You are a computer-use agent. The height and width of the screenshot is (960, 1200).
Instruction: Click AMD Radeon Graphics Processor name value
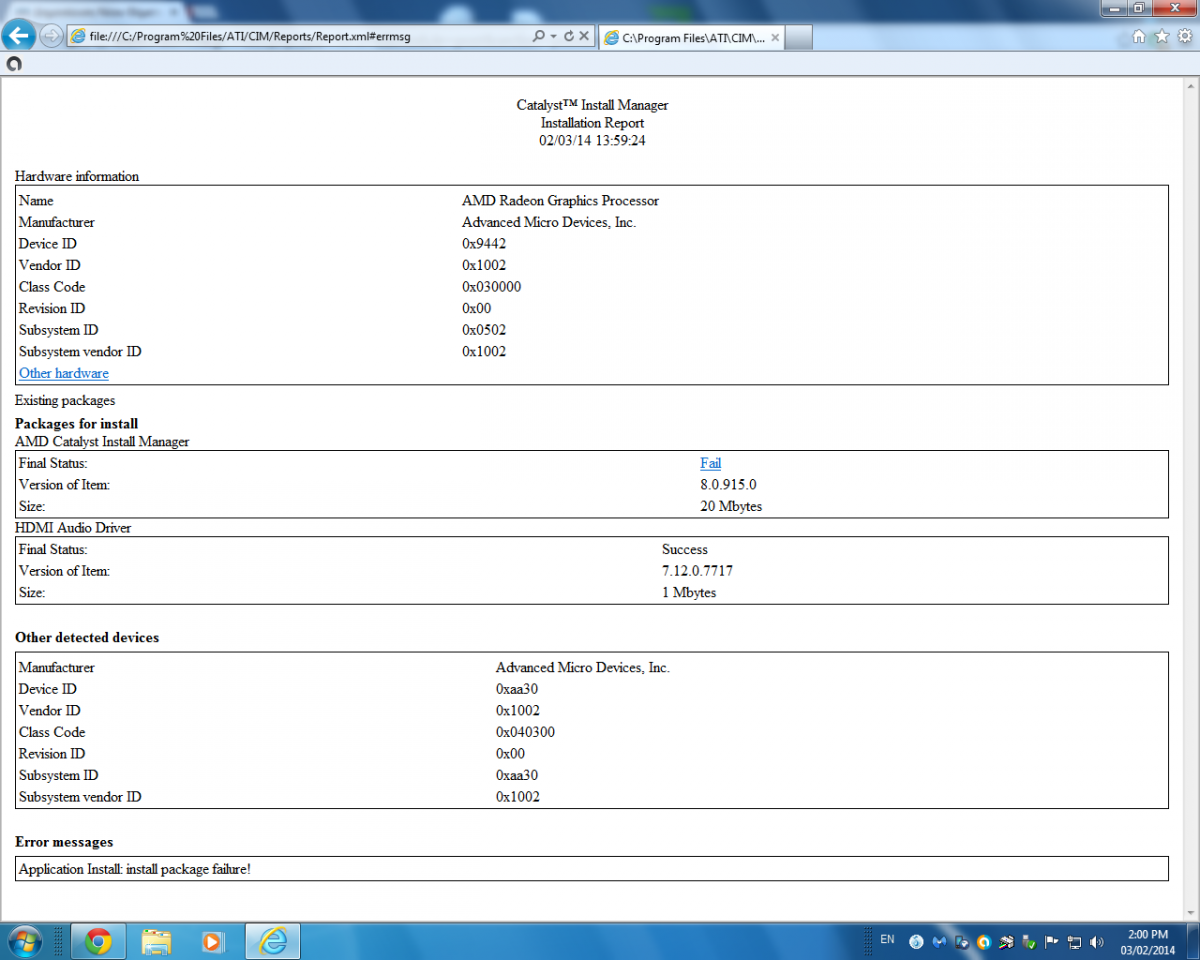(x=560, y=200)
